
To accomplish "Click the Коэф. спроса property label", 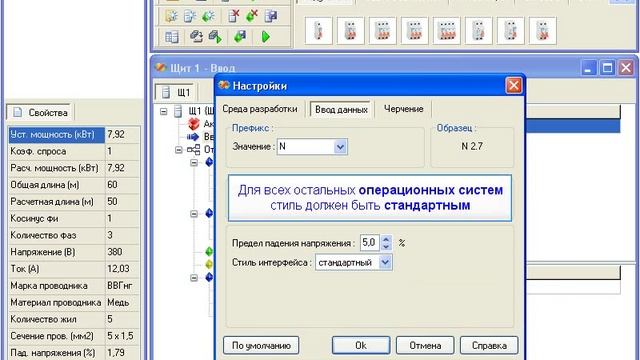I will pyautogui.click(x=38, y=151).
